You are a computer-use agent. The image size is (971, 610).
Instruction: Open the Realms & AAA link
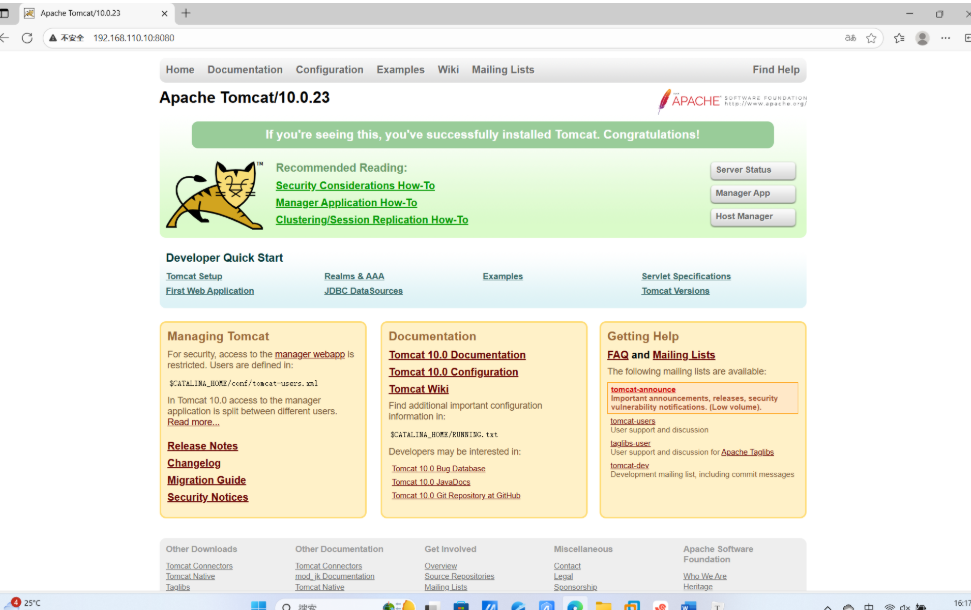pyautogui.click(x=354, y=276)
